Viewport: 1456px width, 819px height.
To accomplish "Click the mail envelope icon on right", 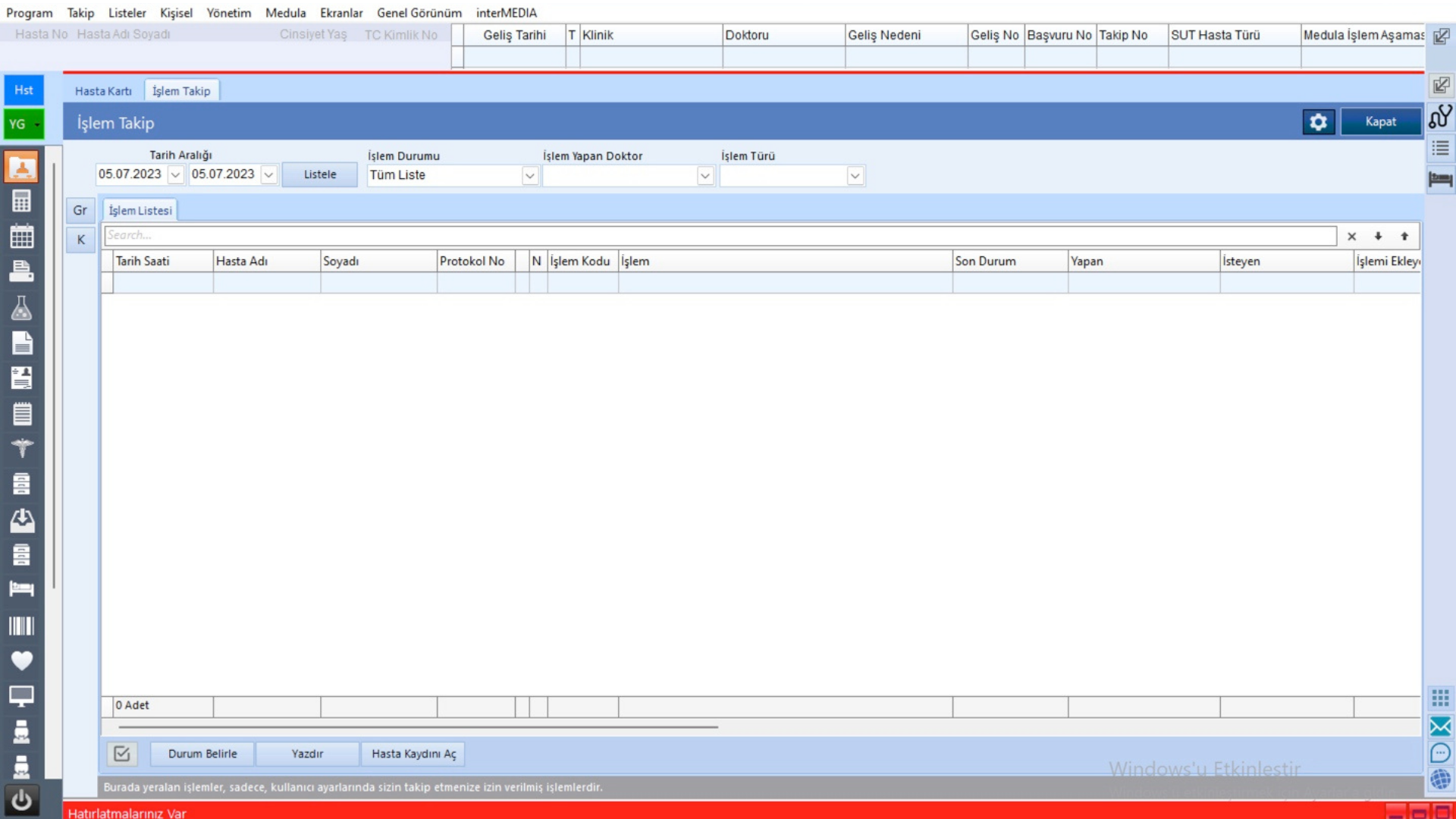I will click(x=1440, y=726).
